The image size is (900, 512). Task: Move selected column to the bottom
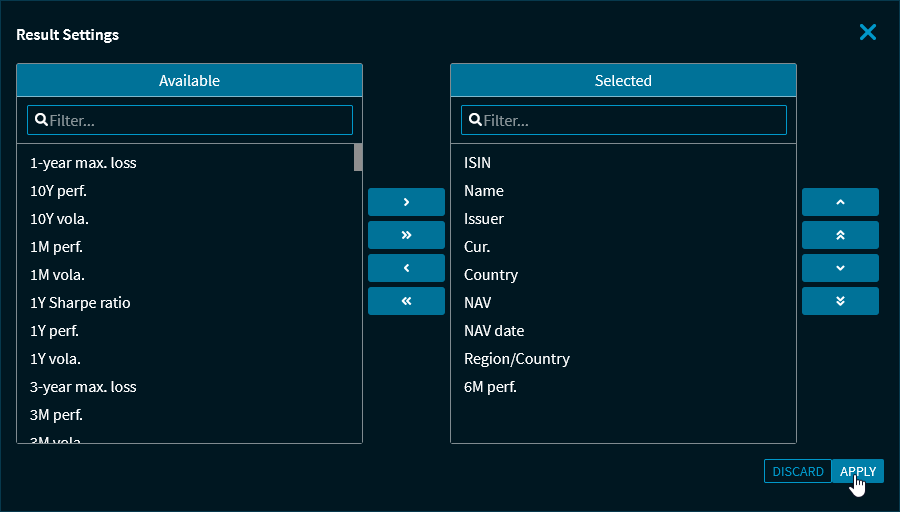click(x=840, y=301)
